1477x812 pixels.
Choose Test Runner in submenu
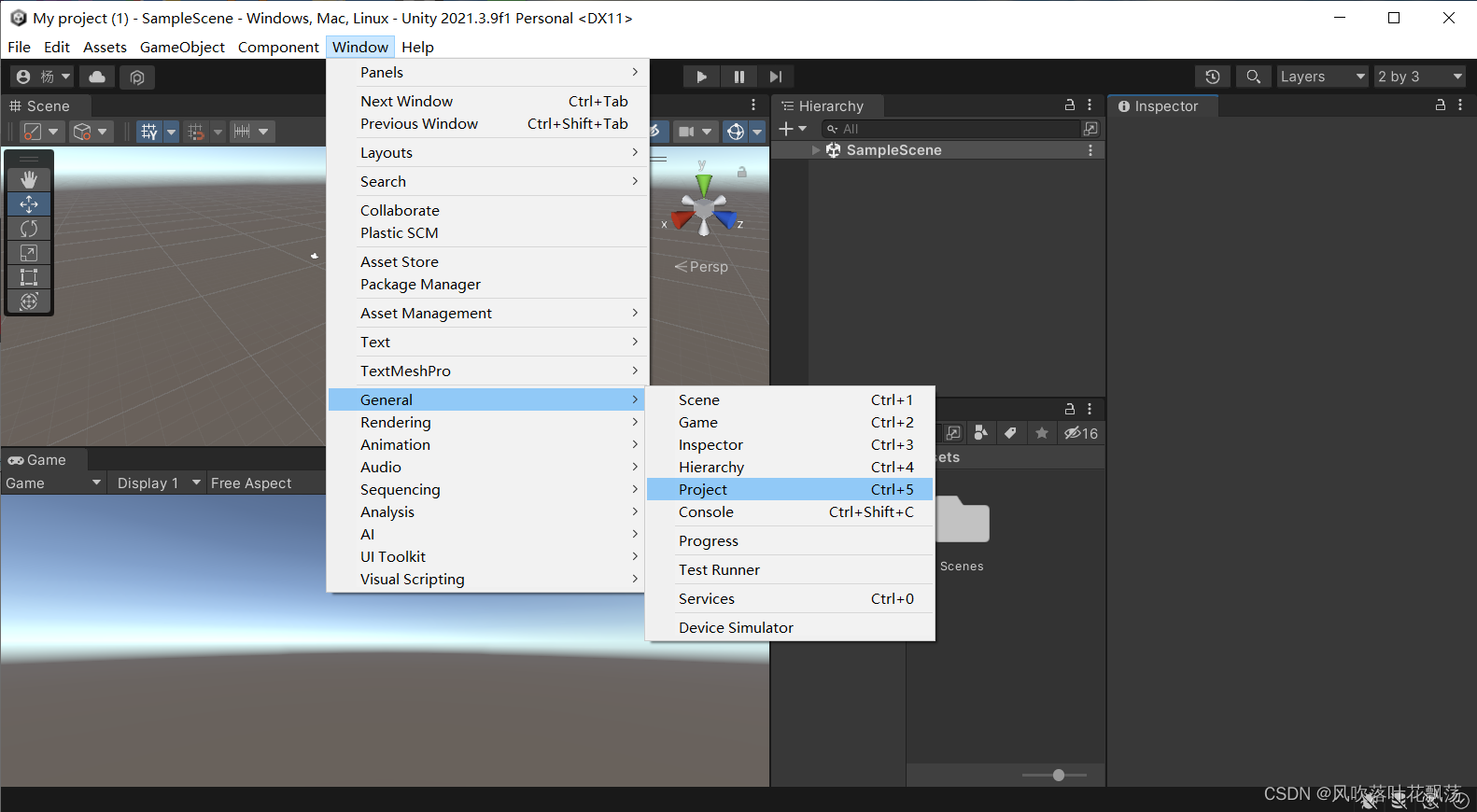(x=789, y=569)
